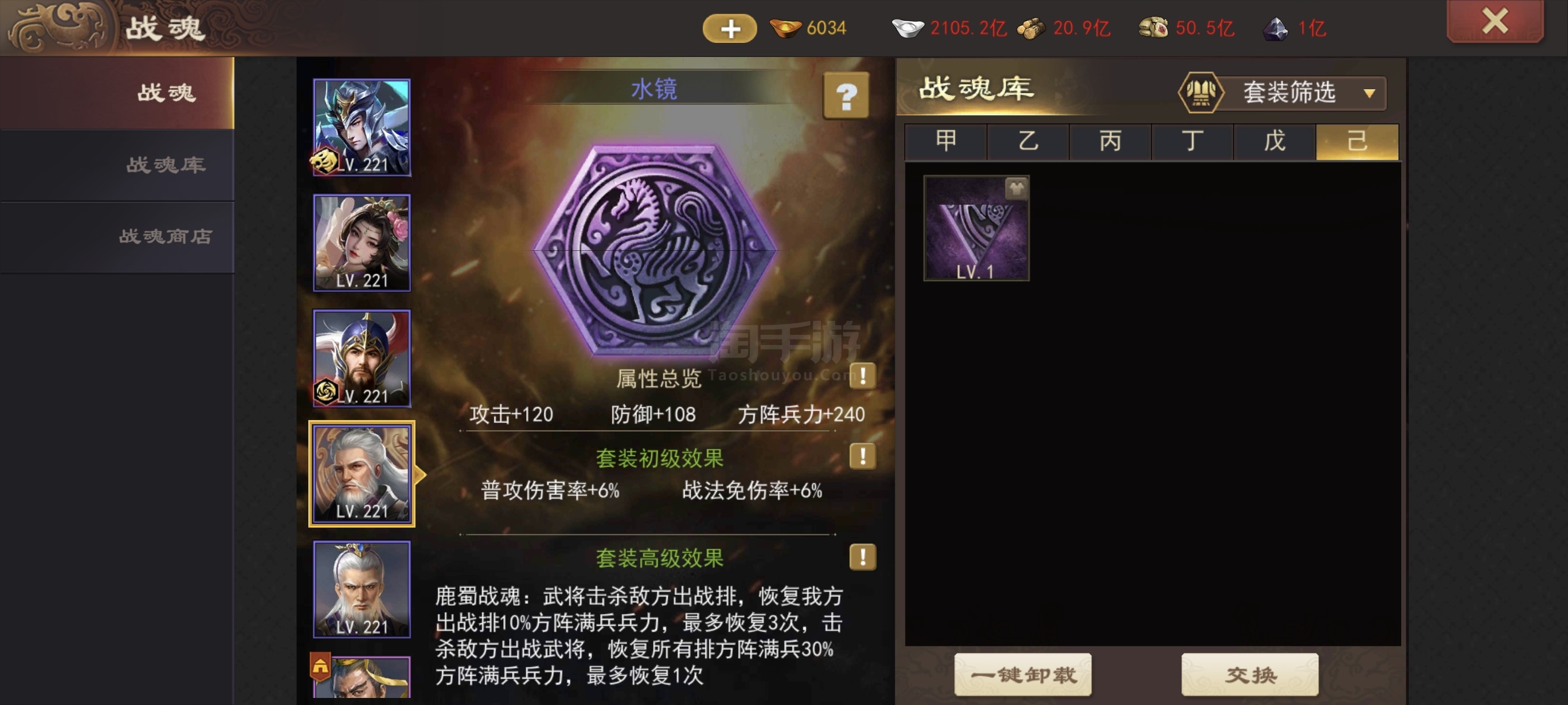Expand the 套装筛选 dropdown
The image size is (1568, 705).
click(x=1303, y=93)
